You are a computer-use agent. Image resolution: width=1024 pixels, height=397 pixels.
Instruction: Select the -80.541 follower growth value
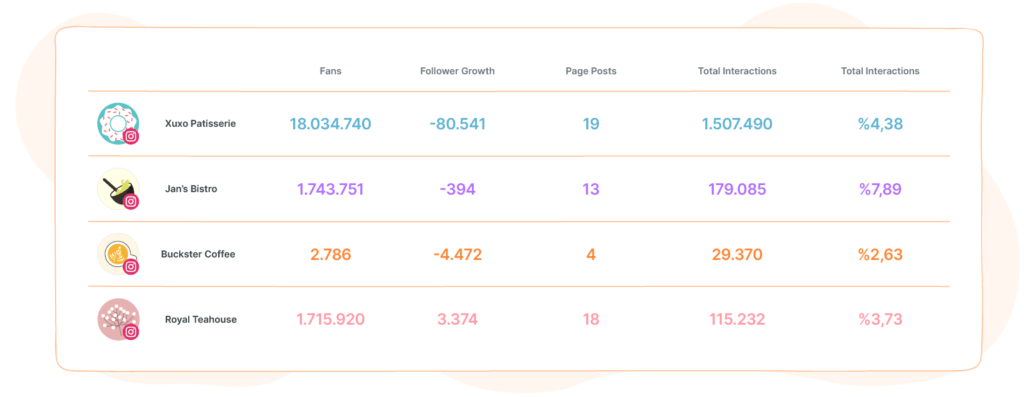[458, 124]
